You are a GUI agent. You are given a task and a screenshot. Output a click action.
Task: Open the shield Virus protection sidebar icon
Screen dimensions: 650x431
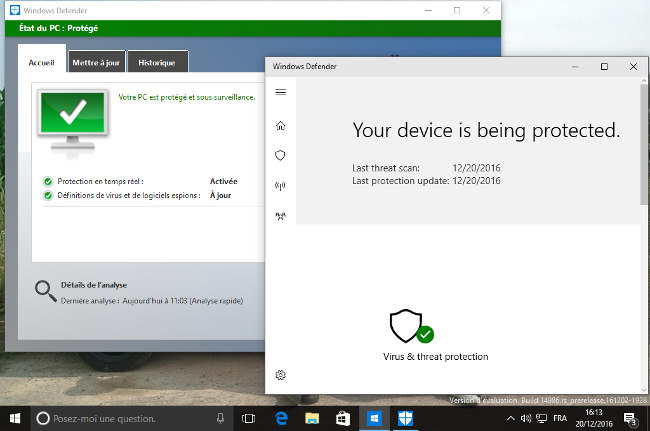click(281, 155)
